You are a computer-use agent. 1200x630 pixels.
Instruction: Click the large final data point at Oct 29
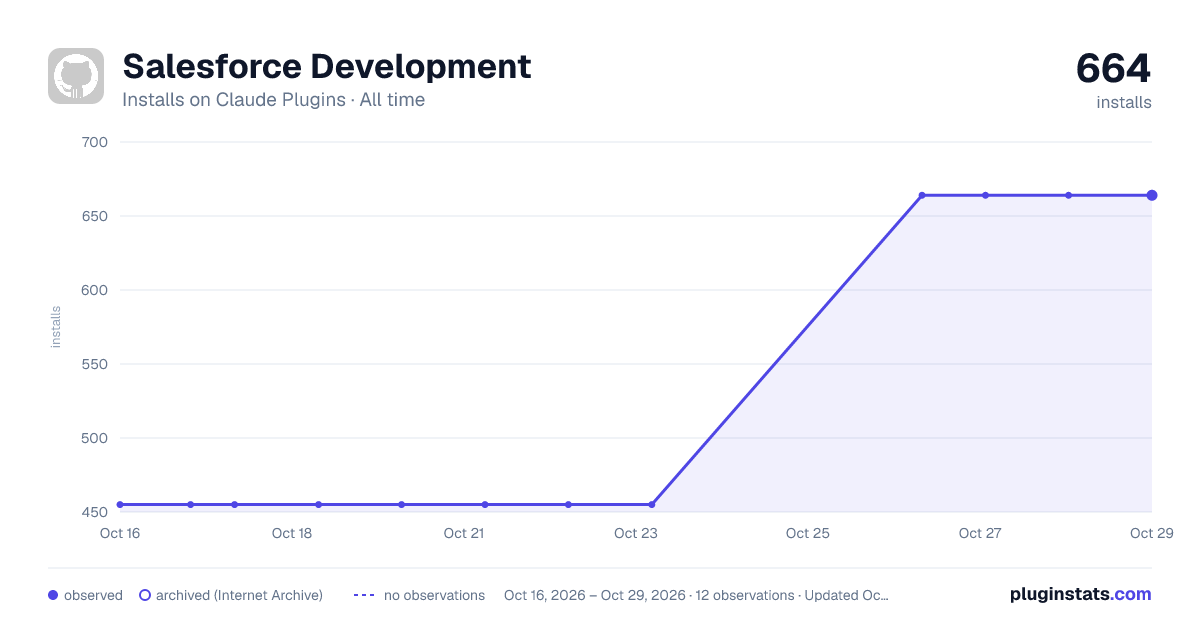point(1152,195)
